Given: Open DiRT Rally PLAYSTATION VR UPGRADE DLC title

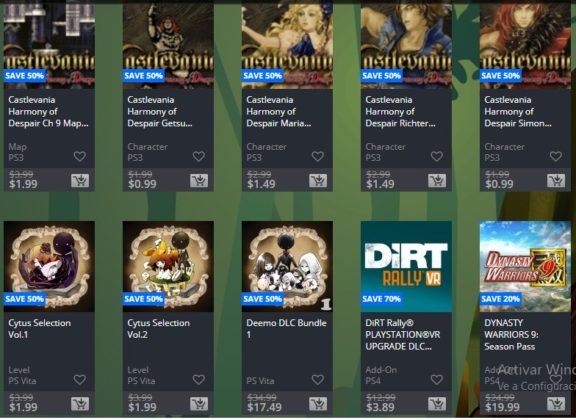Looking at the screenshot, I should [x=403, y=334].
